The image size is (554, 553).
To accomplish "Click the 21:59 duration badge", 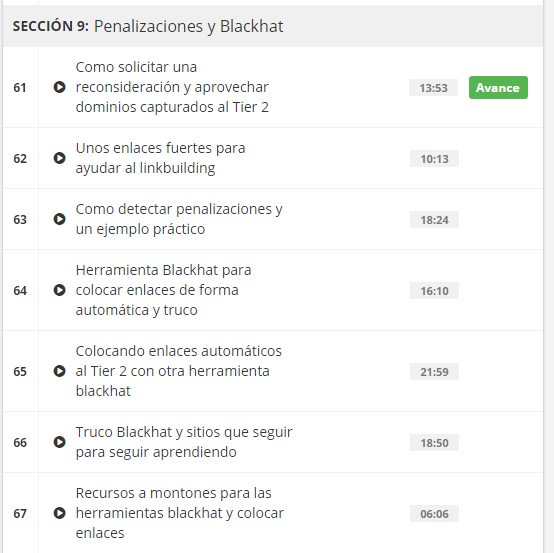I will pos(434,372).
